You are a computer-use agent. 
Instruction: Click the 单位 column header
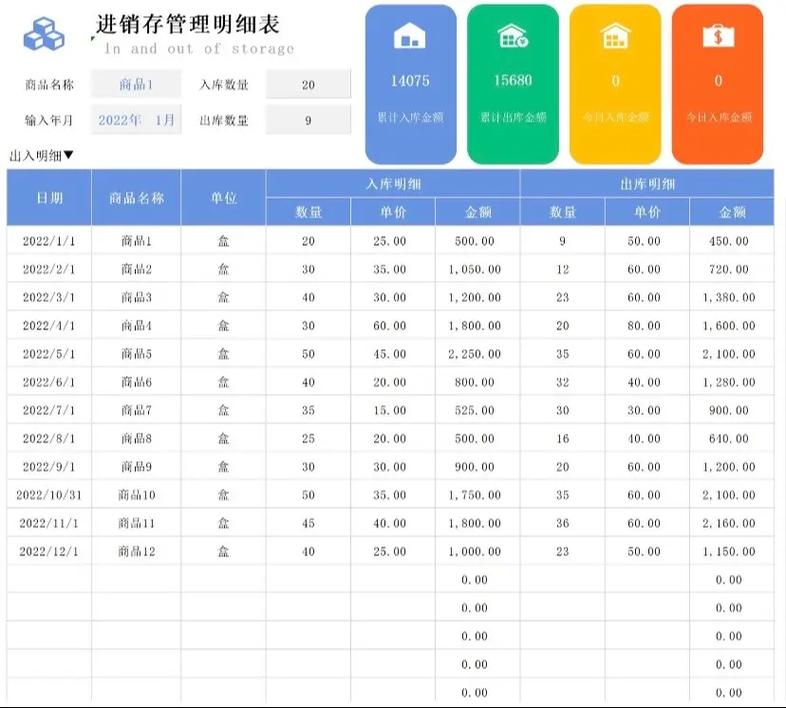pyautogui.click(x=224, y=198)
